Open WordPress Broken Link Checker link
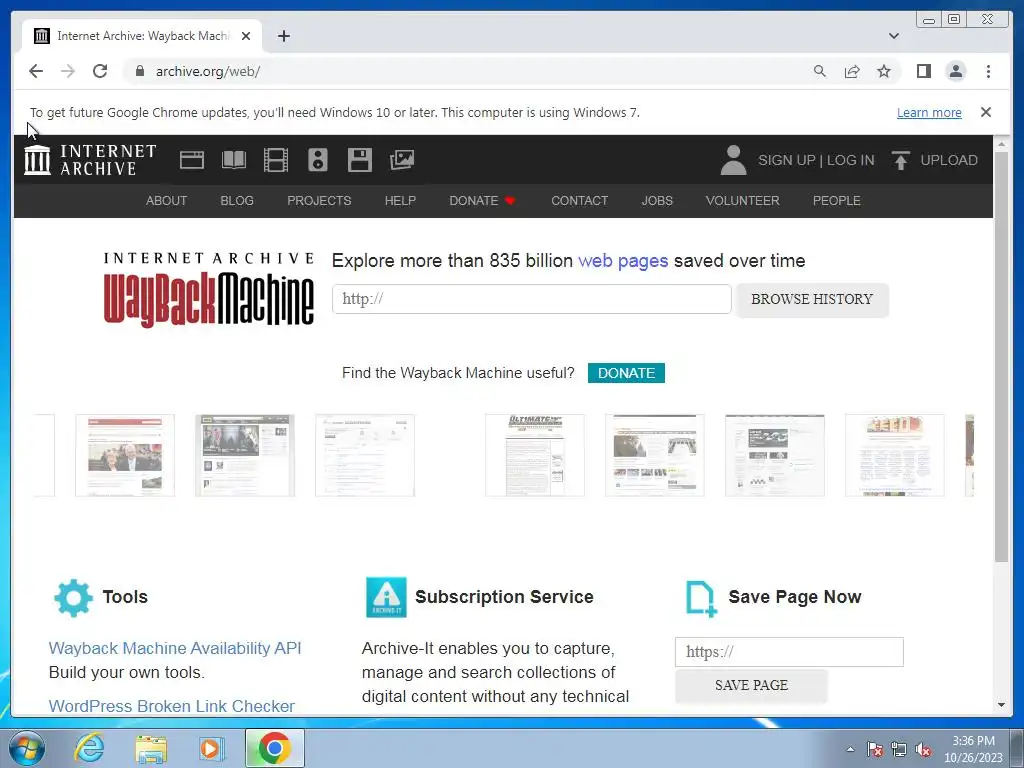The height and width of the screenshot is (768, 1024). (x=172, y=706)
